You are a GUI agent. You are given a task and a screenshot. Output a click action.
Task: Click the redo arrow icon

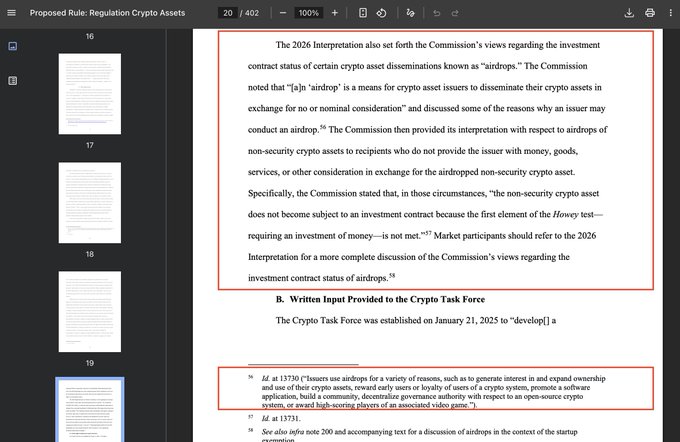[x=455, y=13]
